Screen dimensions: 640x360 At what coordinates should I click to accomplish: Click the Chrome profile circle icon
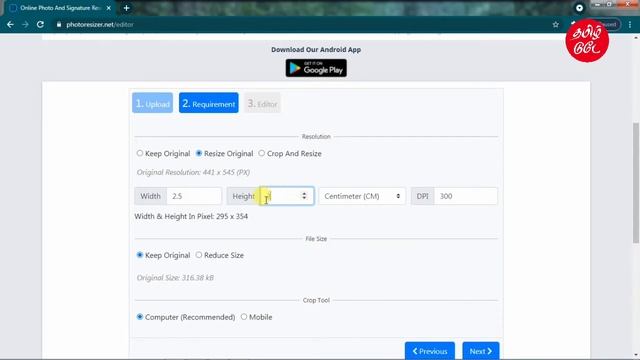click(579, 8)
